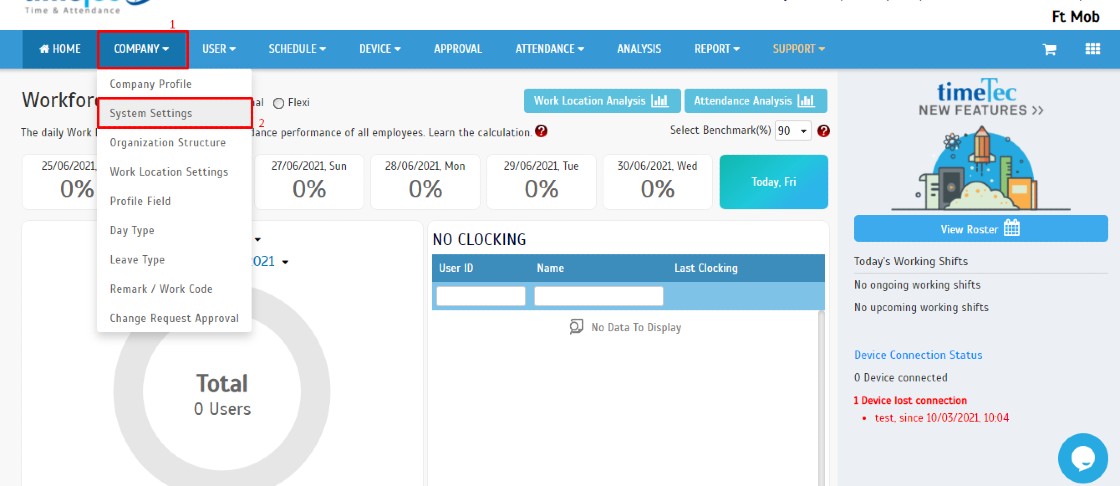Expand the USER menu
1120x486 pixels.
[x=219, y=49]
